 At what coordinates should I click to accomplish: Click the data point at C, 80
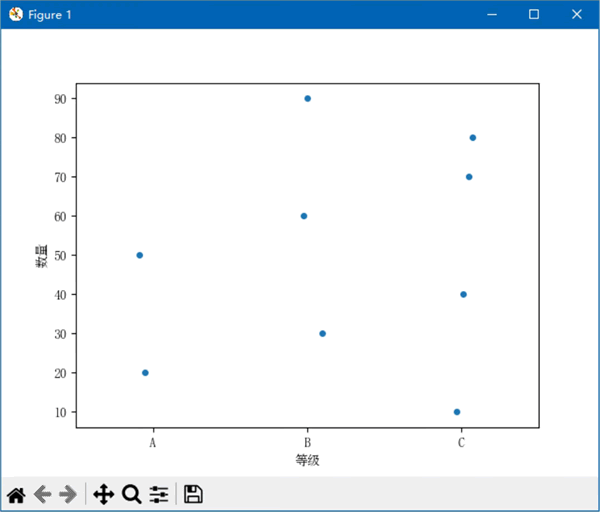[x=473, y=138]
